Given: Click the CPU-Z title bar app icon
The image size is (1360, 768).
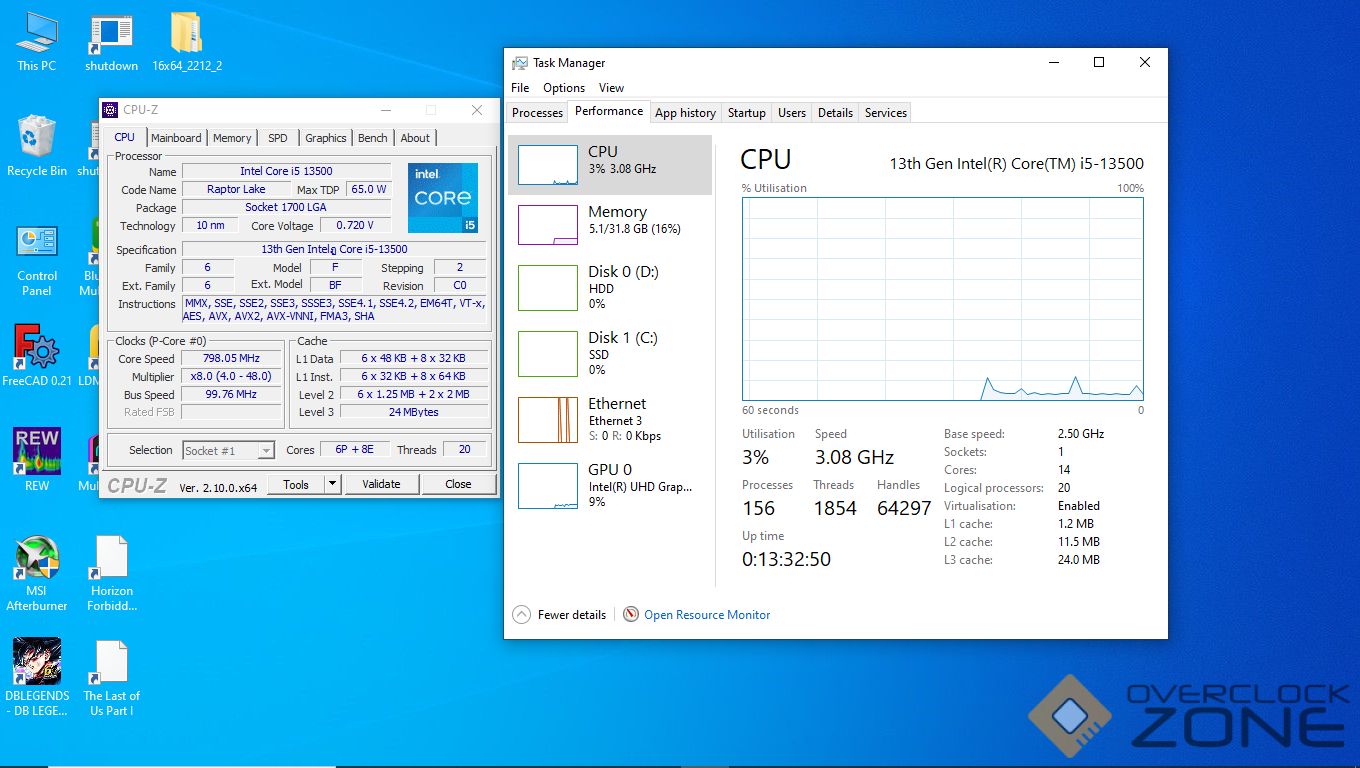Looking at the screenshot, I should point(111,110).
